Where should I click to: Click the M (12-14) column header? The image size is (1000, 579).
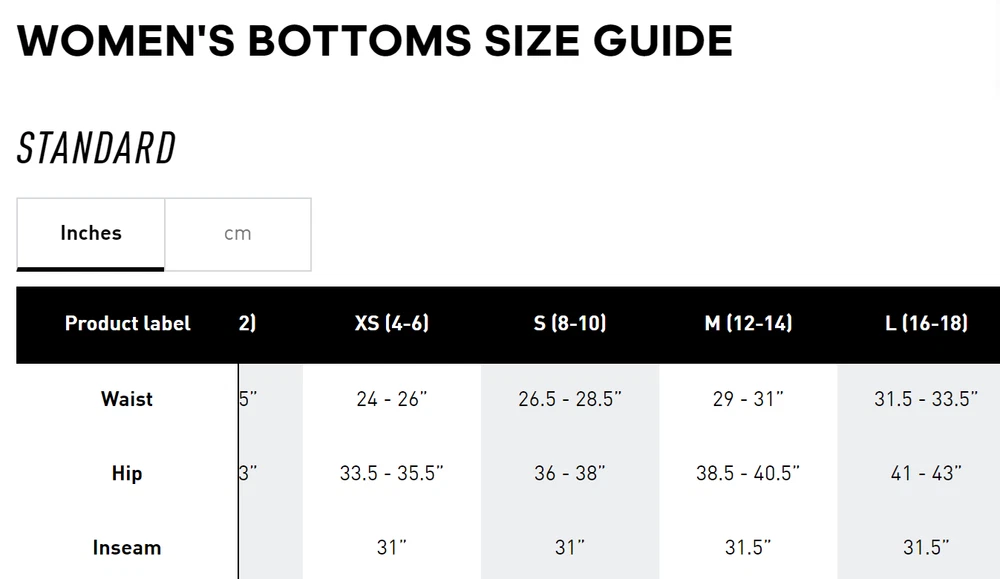[748, 324]
